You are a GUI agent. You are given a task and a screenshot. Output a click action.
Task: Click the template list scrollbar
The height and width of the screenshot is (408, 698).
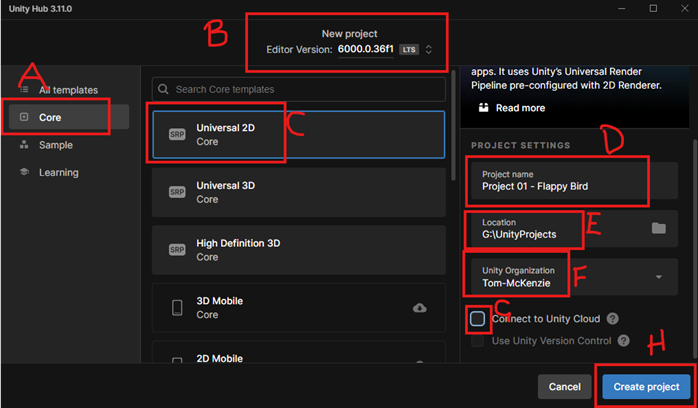tap(453, 125)
